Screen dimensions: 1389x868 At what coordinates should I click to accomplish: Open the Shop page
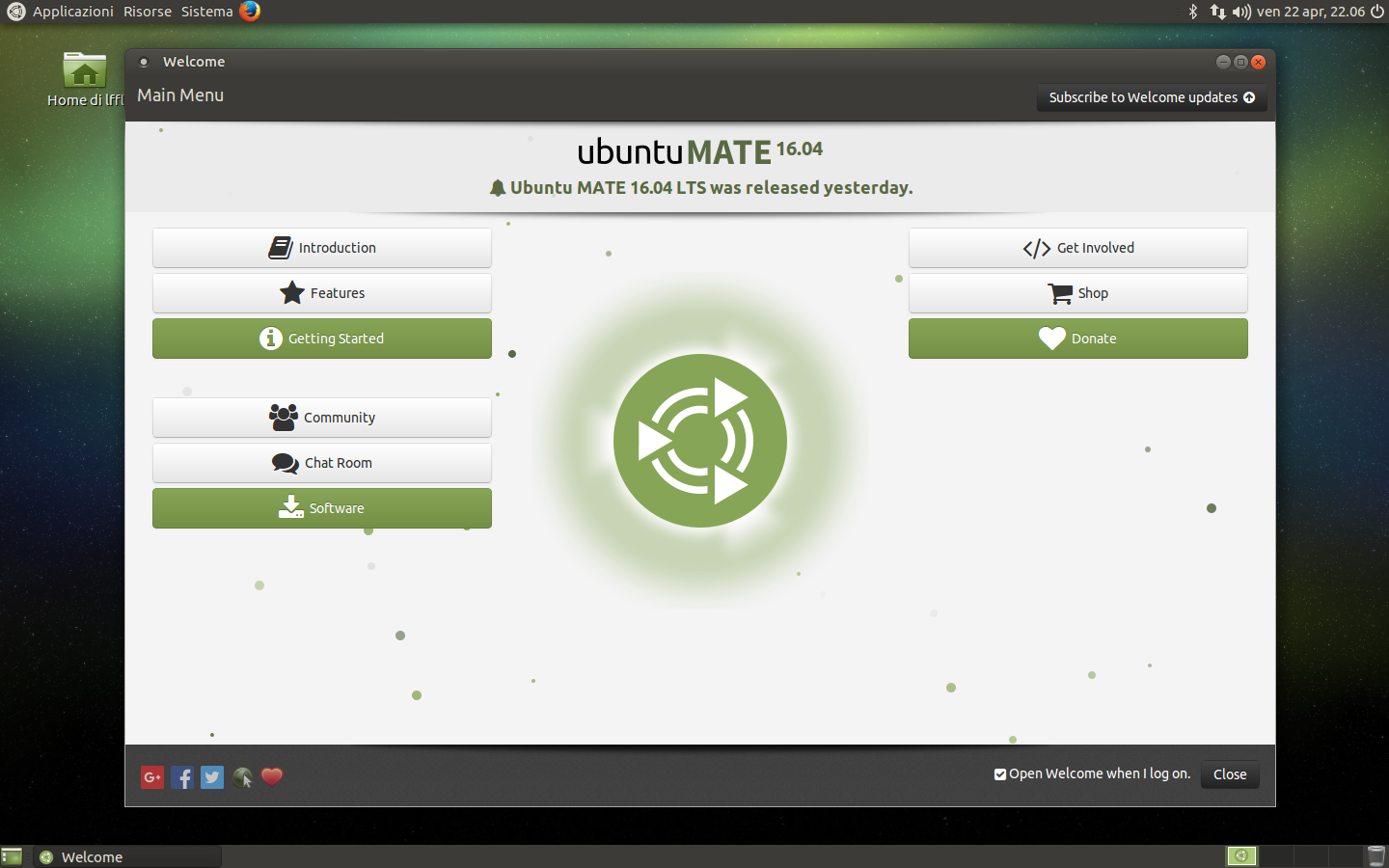click(1078, 293)
